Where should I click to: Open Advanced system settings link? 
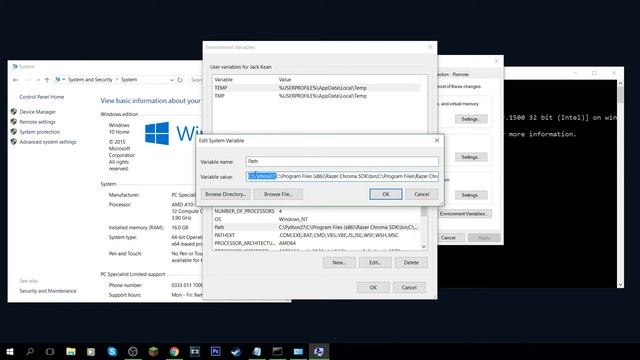48,142
